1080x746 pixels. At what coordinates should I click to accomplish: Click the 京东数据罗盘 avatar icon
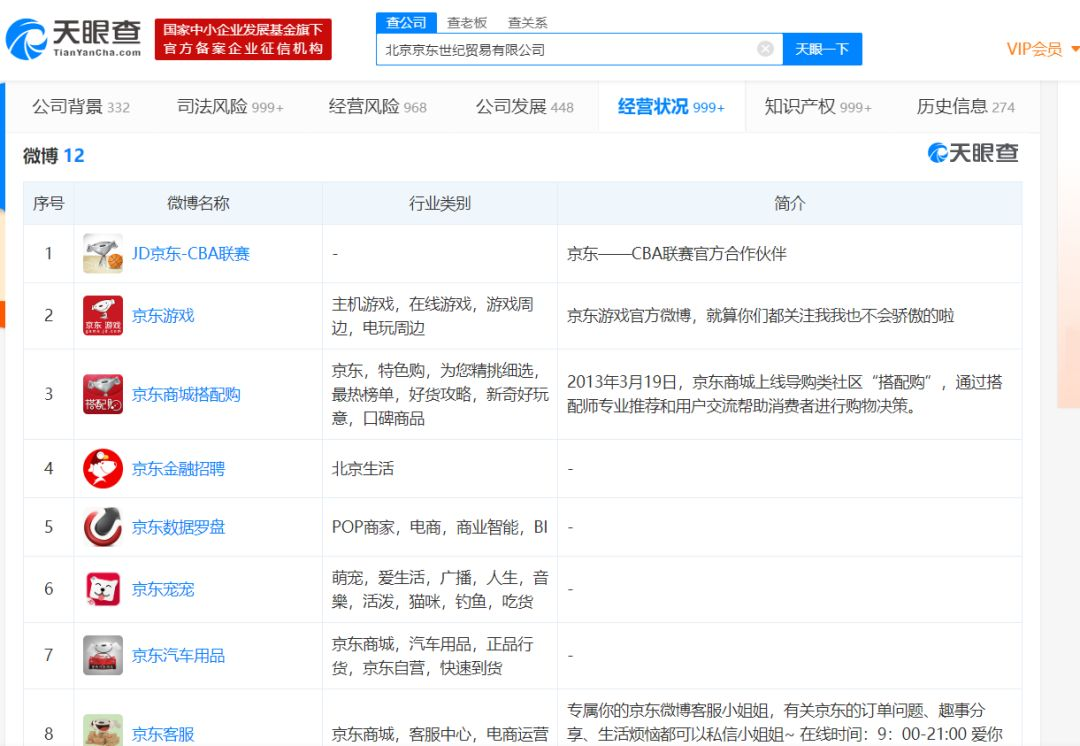click(103, 527)
